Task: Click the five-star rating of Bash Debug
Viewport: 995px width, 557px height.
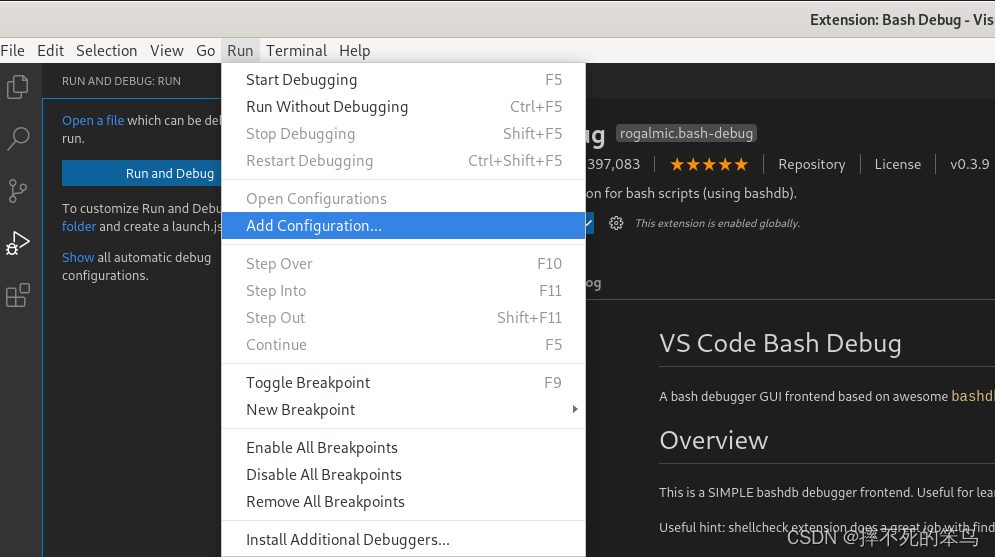Action: (x=709, y=165)
